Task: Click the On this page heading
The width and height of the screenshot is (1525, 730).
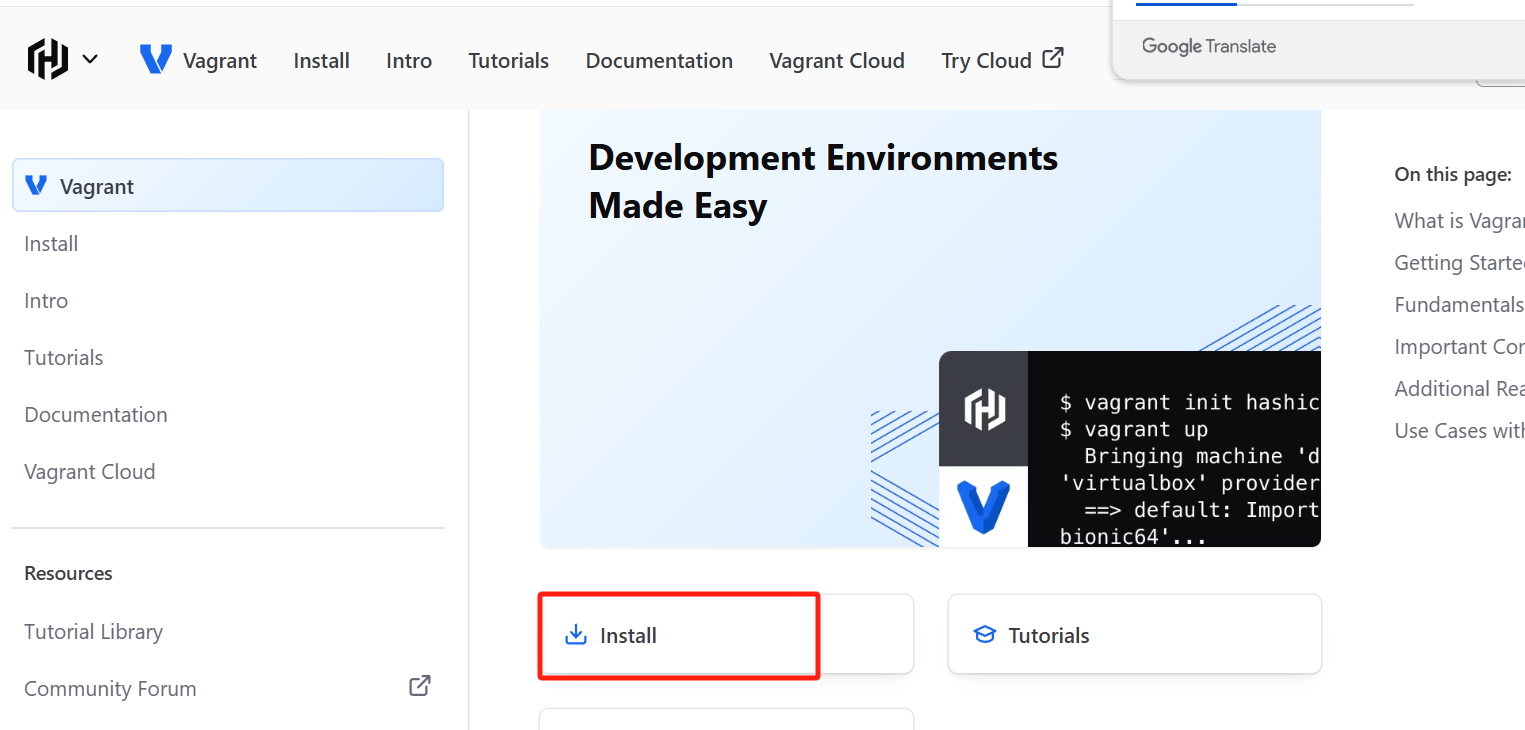Action: [x=1453, y=175]
